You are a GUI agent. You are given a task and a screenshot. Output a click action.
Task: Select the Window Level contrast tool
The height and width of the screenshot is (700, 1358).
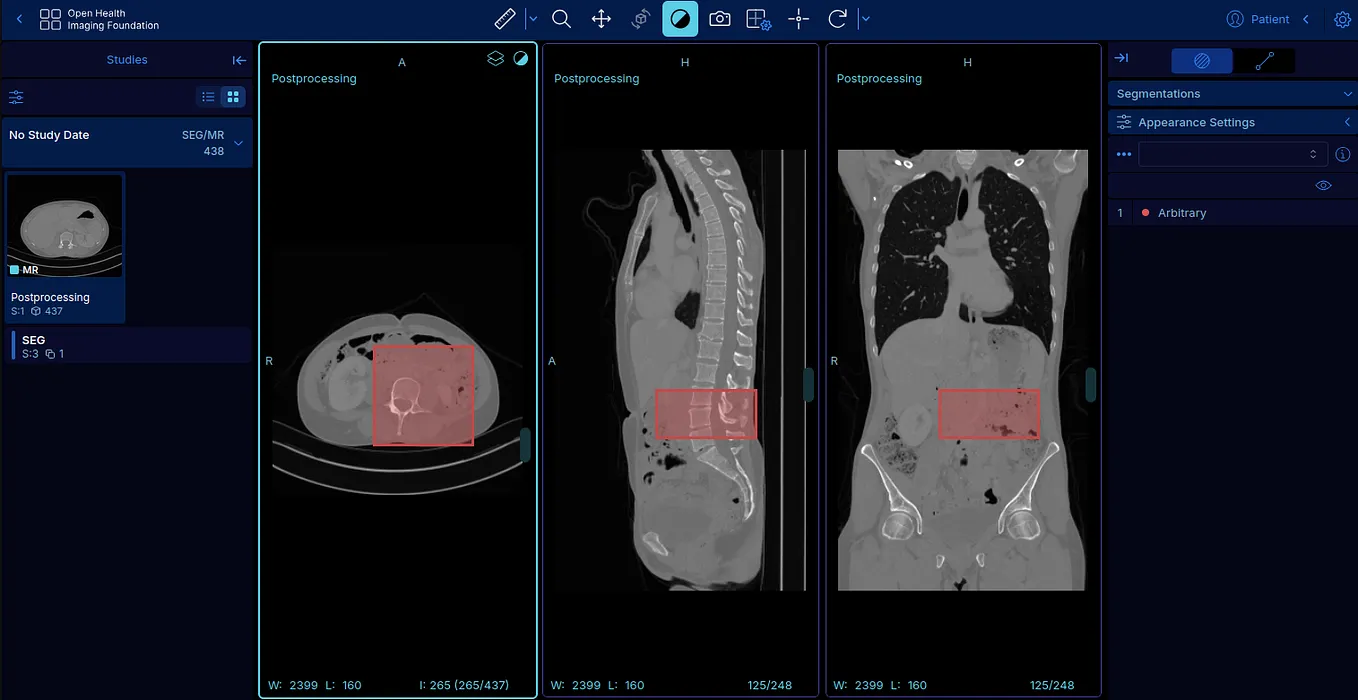(x=680, y=18)
